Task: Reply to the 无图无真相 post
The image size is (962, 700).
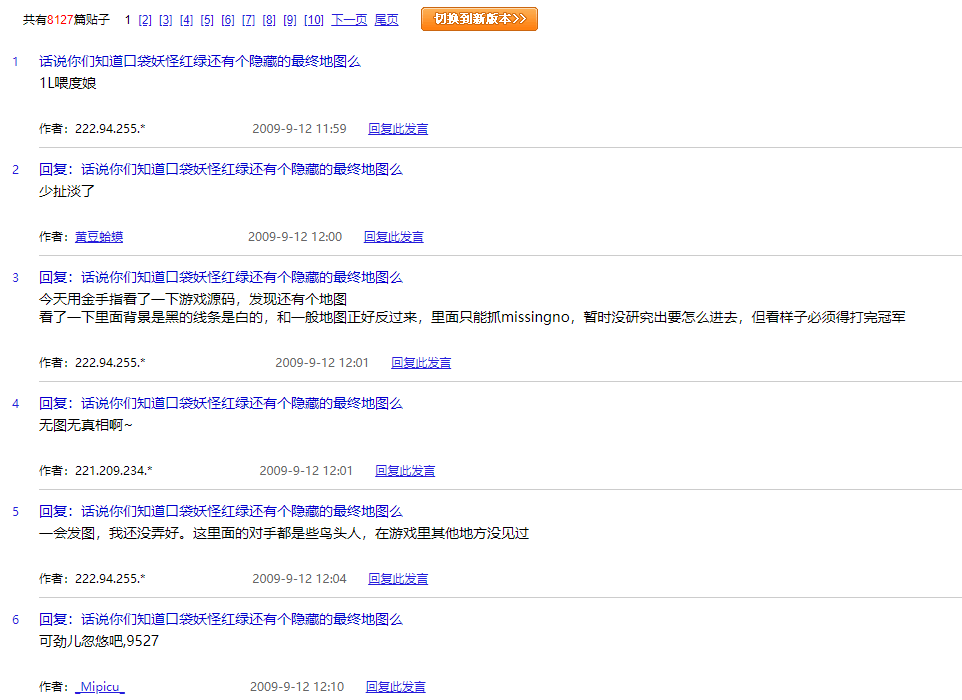Action: coord(405,471)
